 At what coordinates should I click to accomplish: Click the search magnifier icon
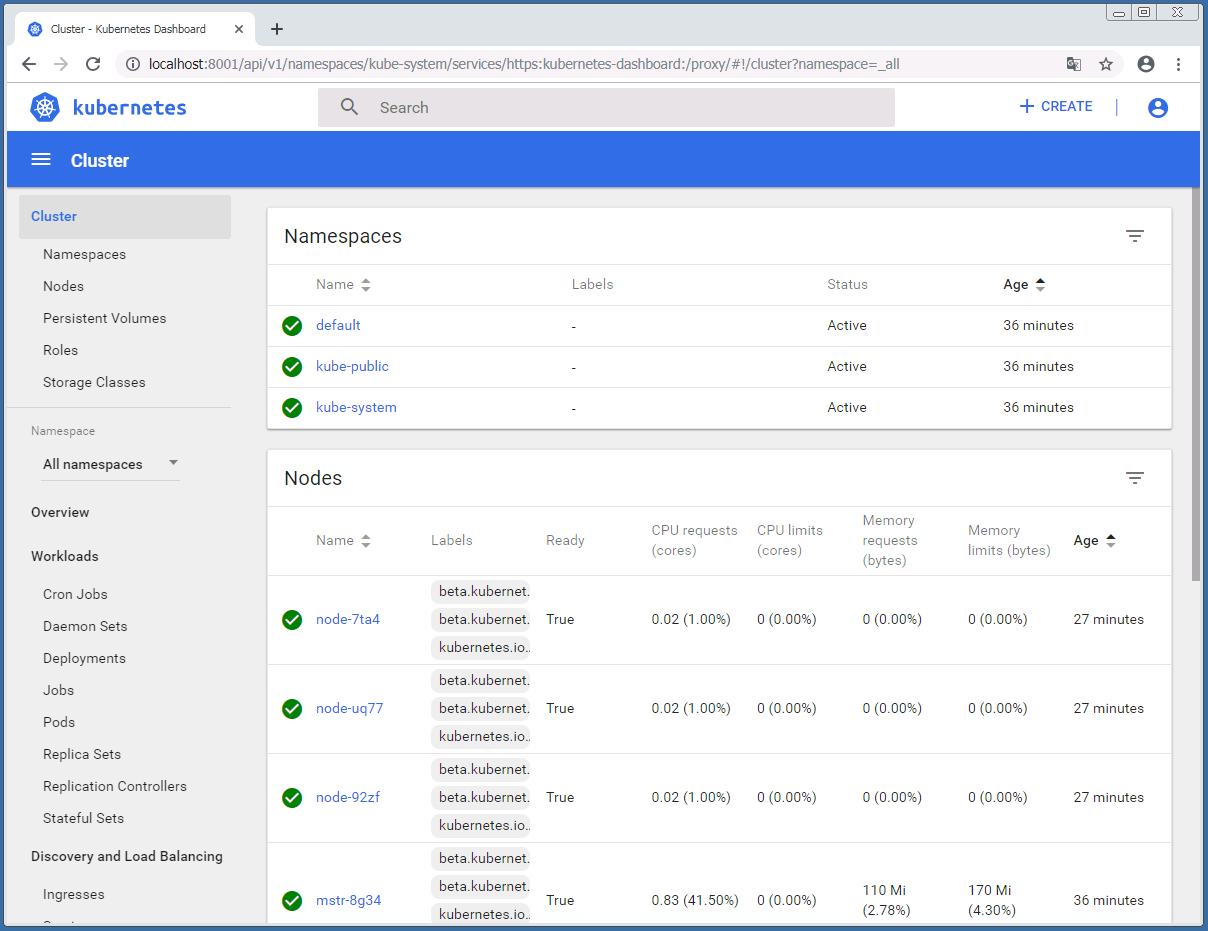point(349,107)
